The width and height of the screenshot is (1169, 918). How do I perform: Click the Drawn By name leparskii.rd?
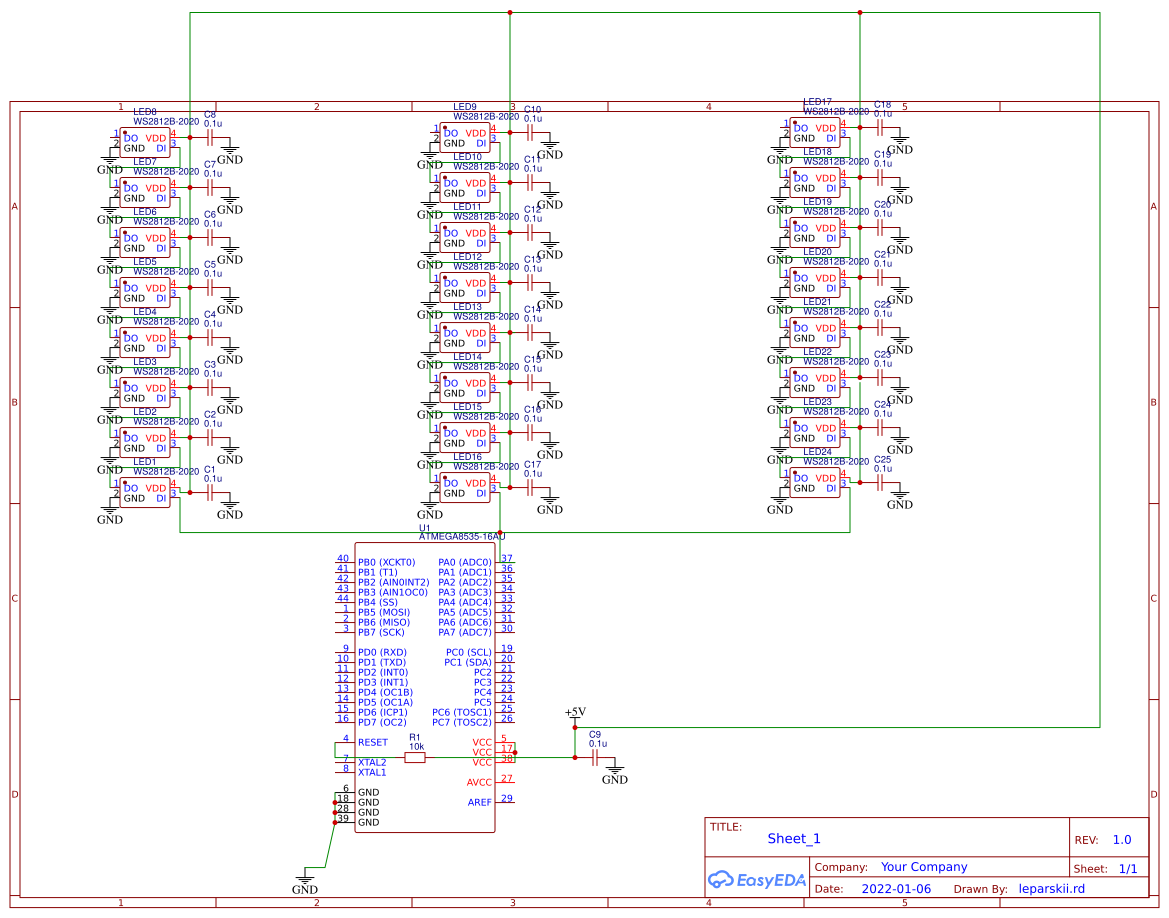point(1051,888)
